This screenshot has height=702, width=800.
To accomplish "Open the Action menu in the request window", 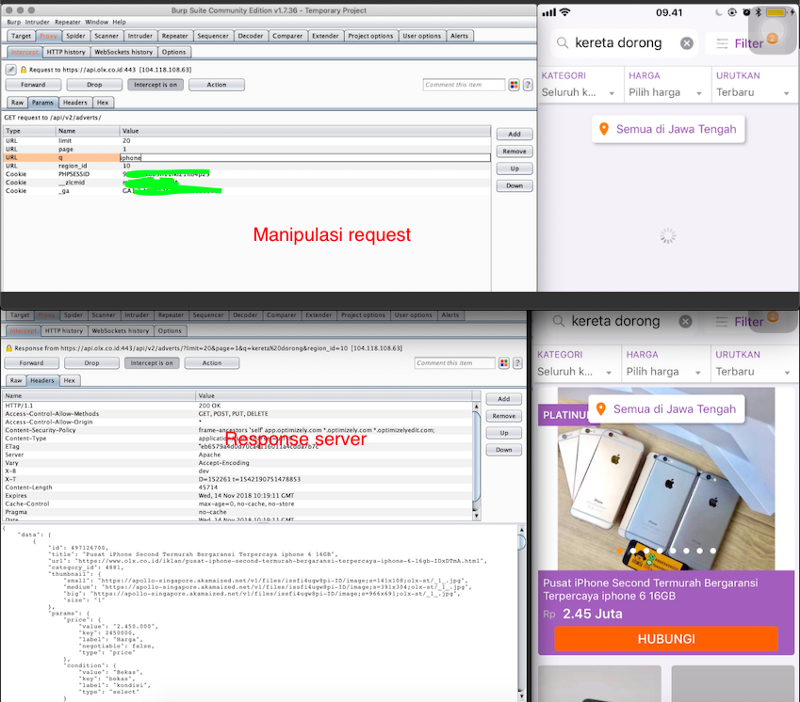I will 216,85.
